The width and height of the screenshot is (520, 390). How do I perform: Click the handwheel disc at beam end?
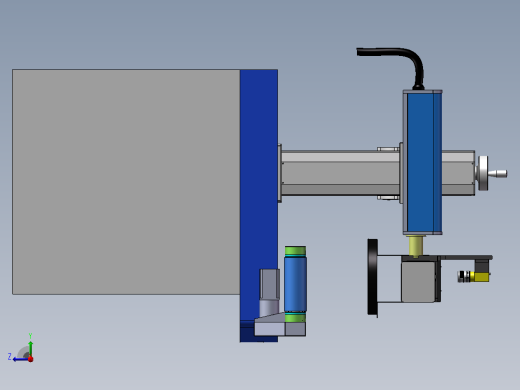coord(483,173)
